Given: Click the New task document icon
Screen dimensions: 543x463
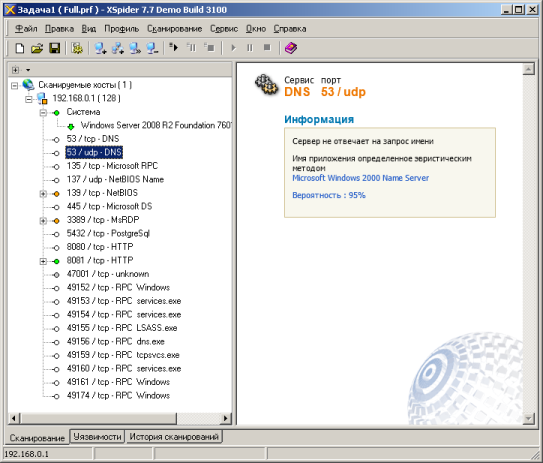Looking at the screenshot, I should (20, 48).
